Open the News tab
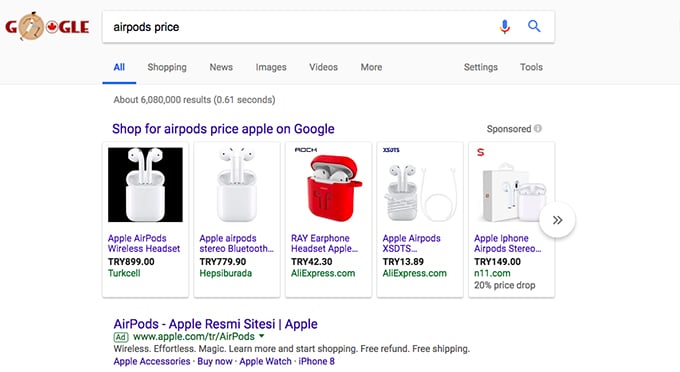Viewport: 680px width, 372px height. (221, 67)
